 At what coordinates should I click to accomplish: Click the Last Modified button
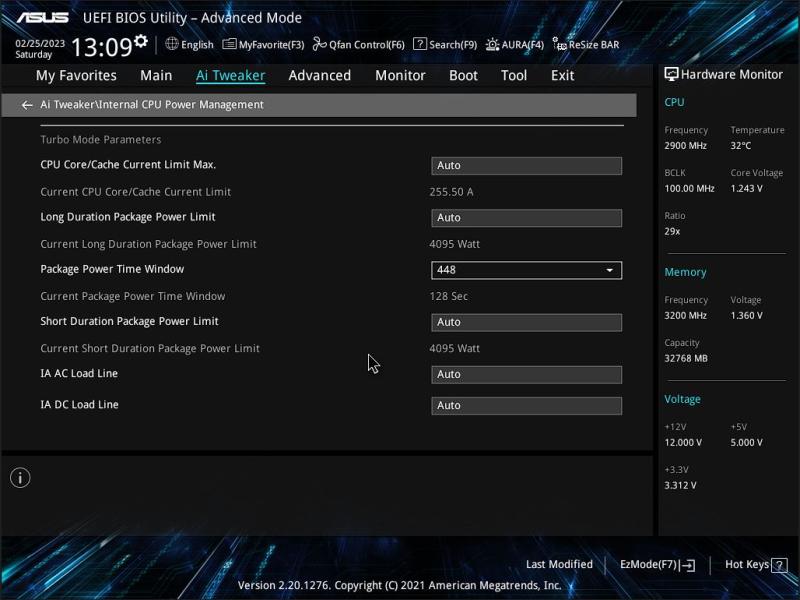pyautogui.click(x=559, y=565)
